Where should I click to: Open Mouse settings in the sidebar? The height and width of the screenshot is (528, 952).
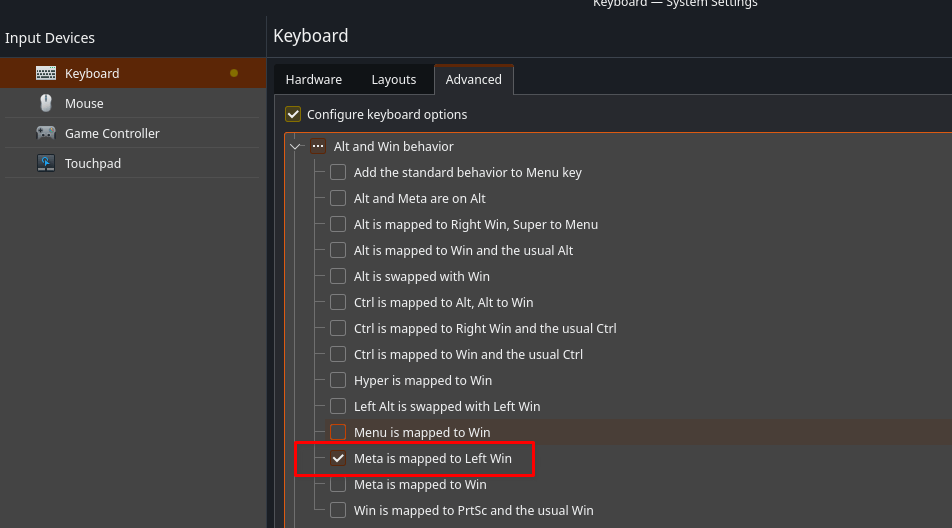pyautogui.click(x=84, y=103)
